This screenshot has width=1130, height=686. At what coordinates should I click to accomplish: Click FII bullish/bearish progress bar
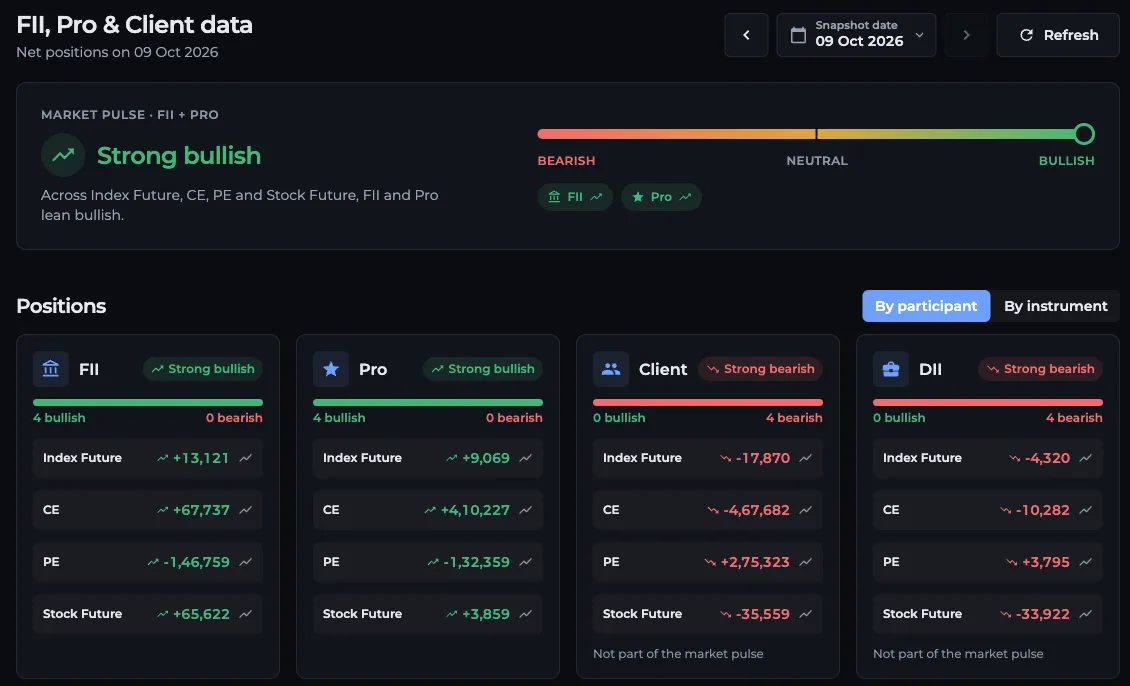tap(148, 403)
